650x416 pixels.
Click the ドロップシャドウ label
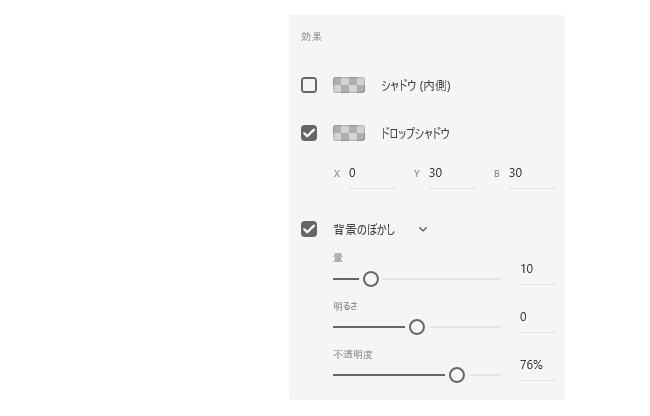415,133
